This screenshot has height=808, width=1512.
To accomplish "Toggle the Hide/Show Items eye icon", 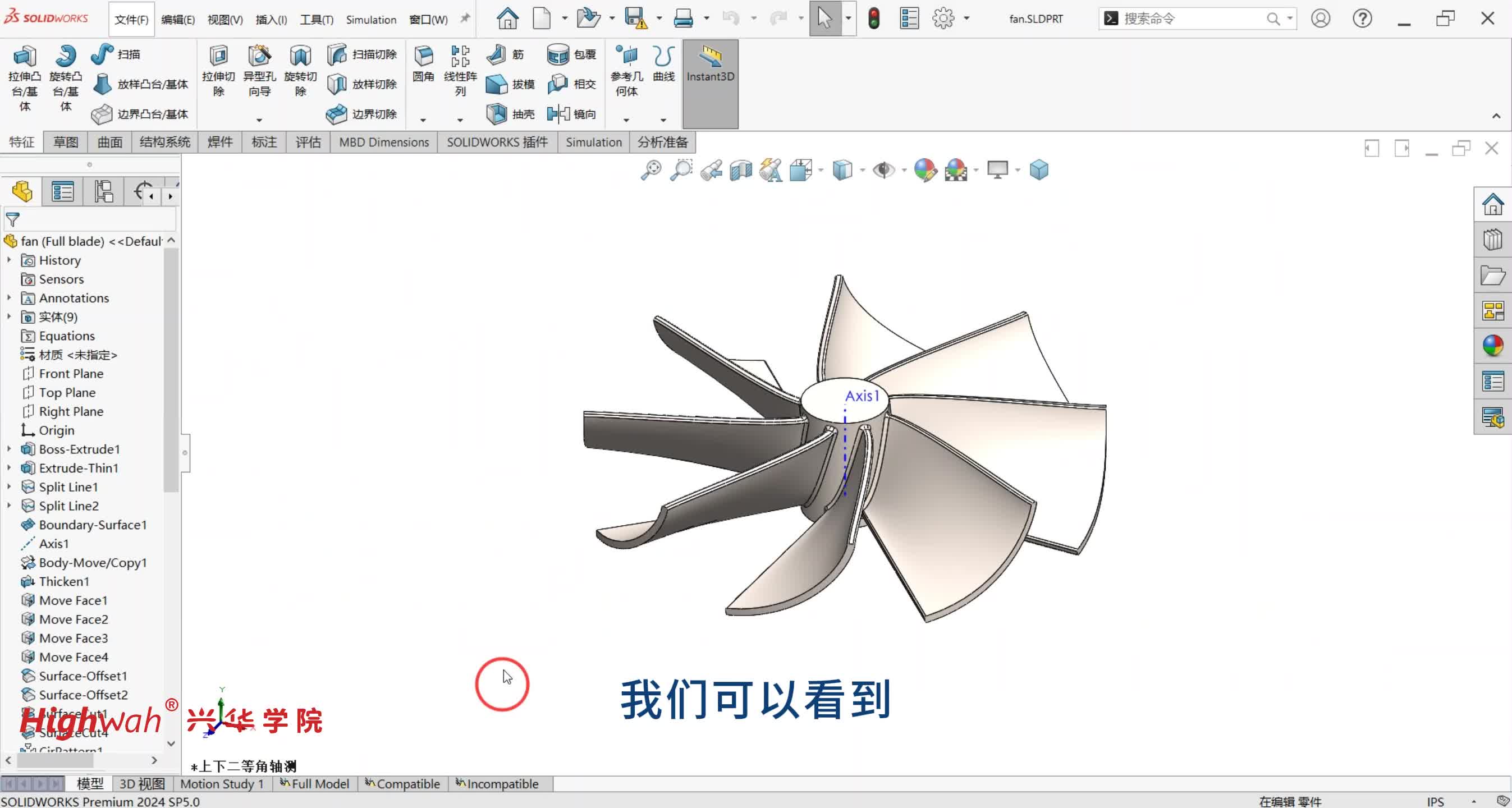I will 883,171.
